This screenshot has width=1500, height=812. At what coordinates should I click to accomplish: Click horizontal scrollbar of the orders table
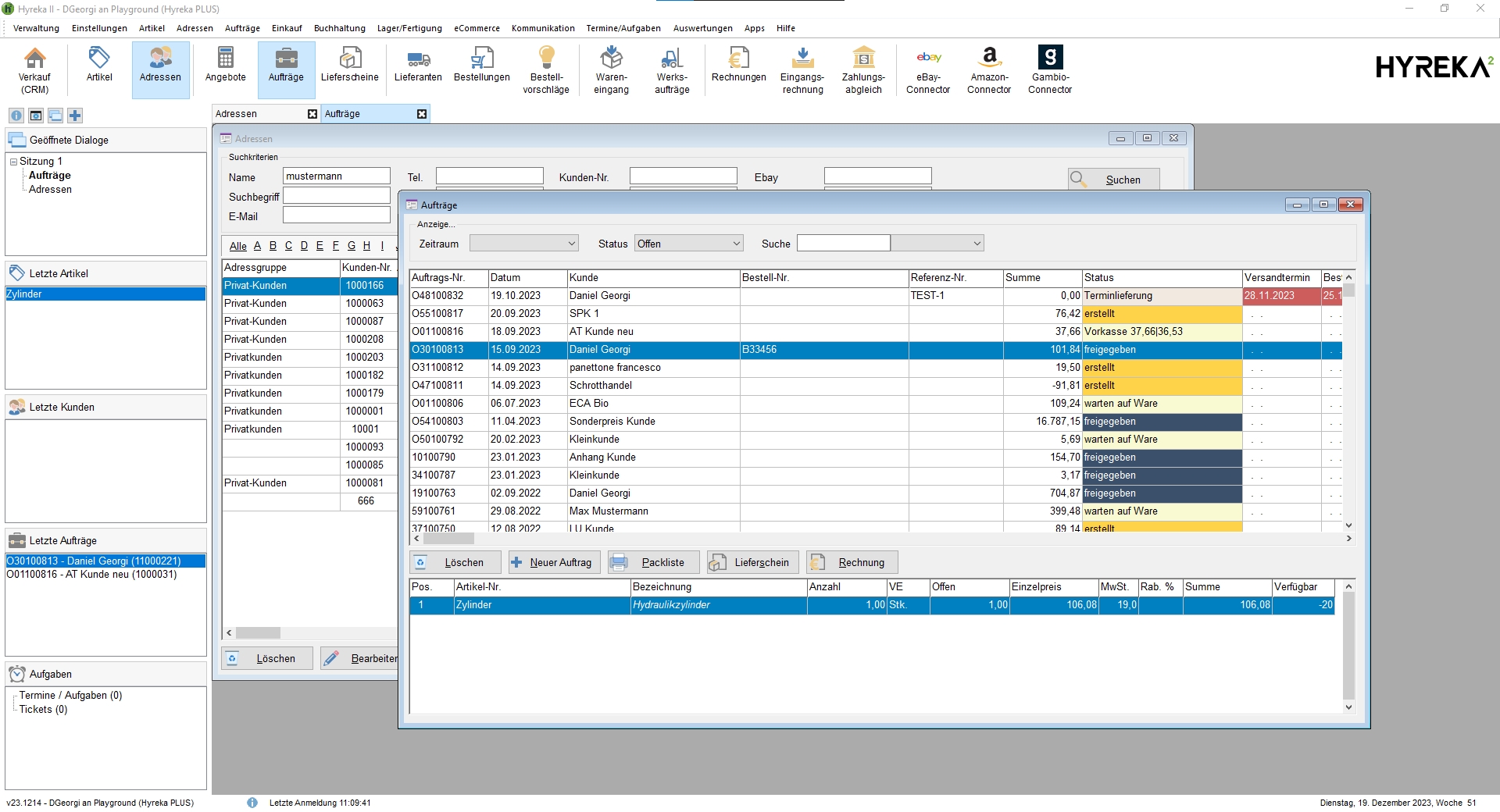click(x=880, y=539)
